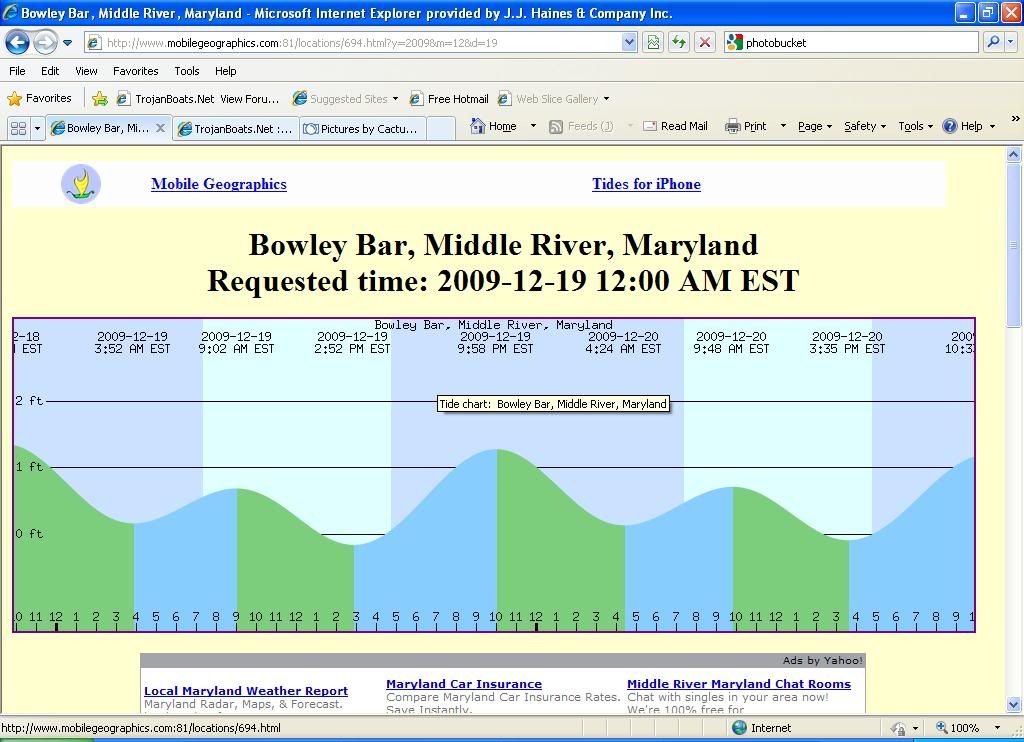Screen dimensions: 1024x742
Task: Toggle the Compatibility View icon
Action: (x=652, y=43)
